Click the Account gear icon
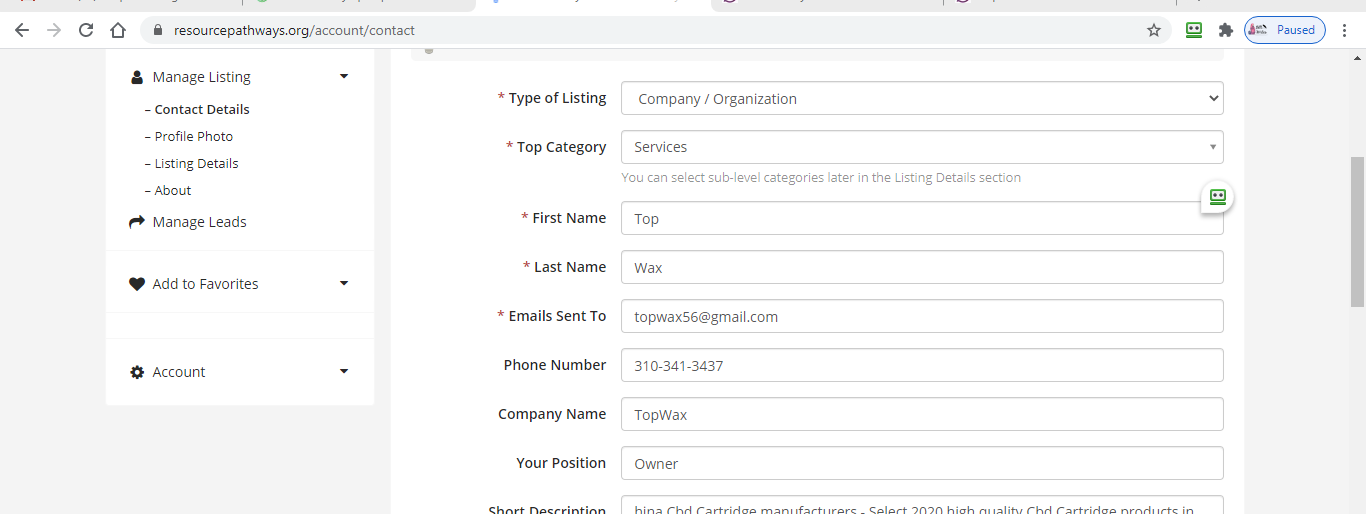Screen dimensions: 1366x514 coord(137,372)
